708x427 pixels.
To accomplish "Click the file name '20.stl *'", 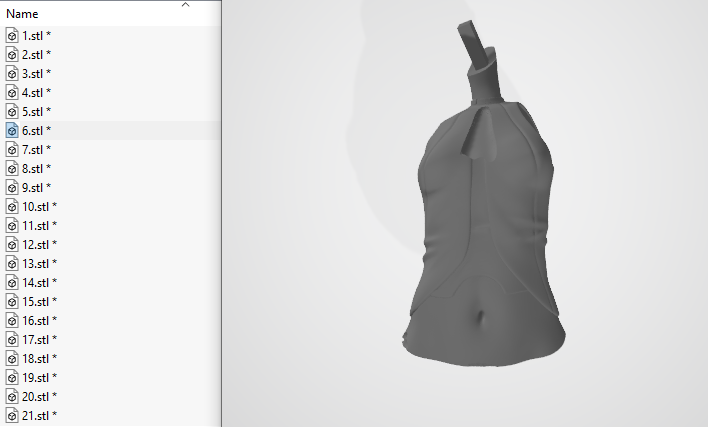I will 40,396.
